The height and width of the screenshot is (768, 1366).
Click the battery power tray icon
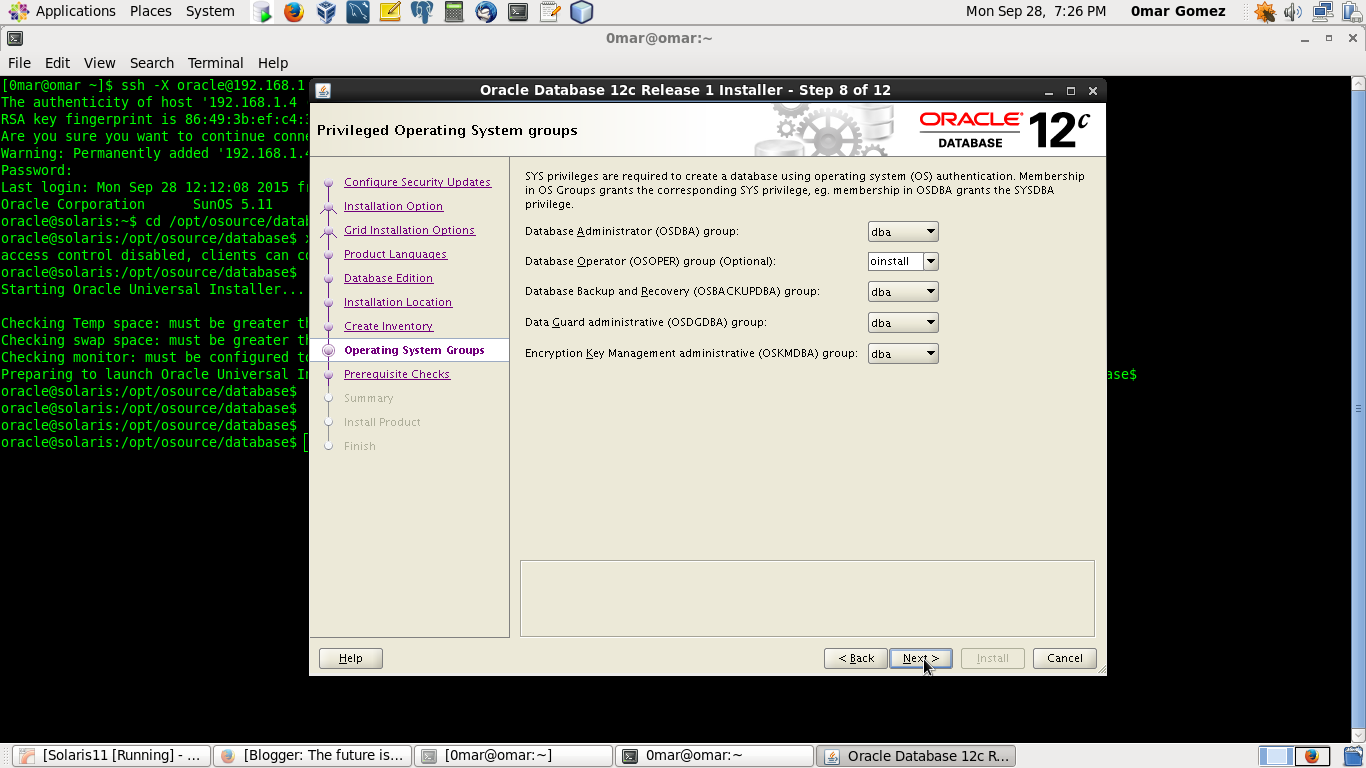point(1350,12)
